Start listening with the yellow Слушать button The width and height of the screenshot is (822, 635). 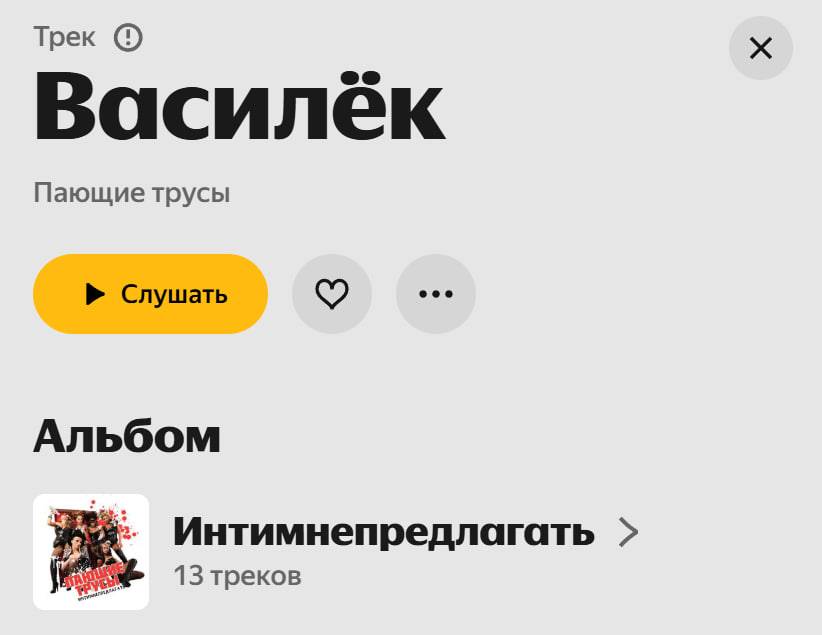coord(150,294)
